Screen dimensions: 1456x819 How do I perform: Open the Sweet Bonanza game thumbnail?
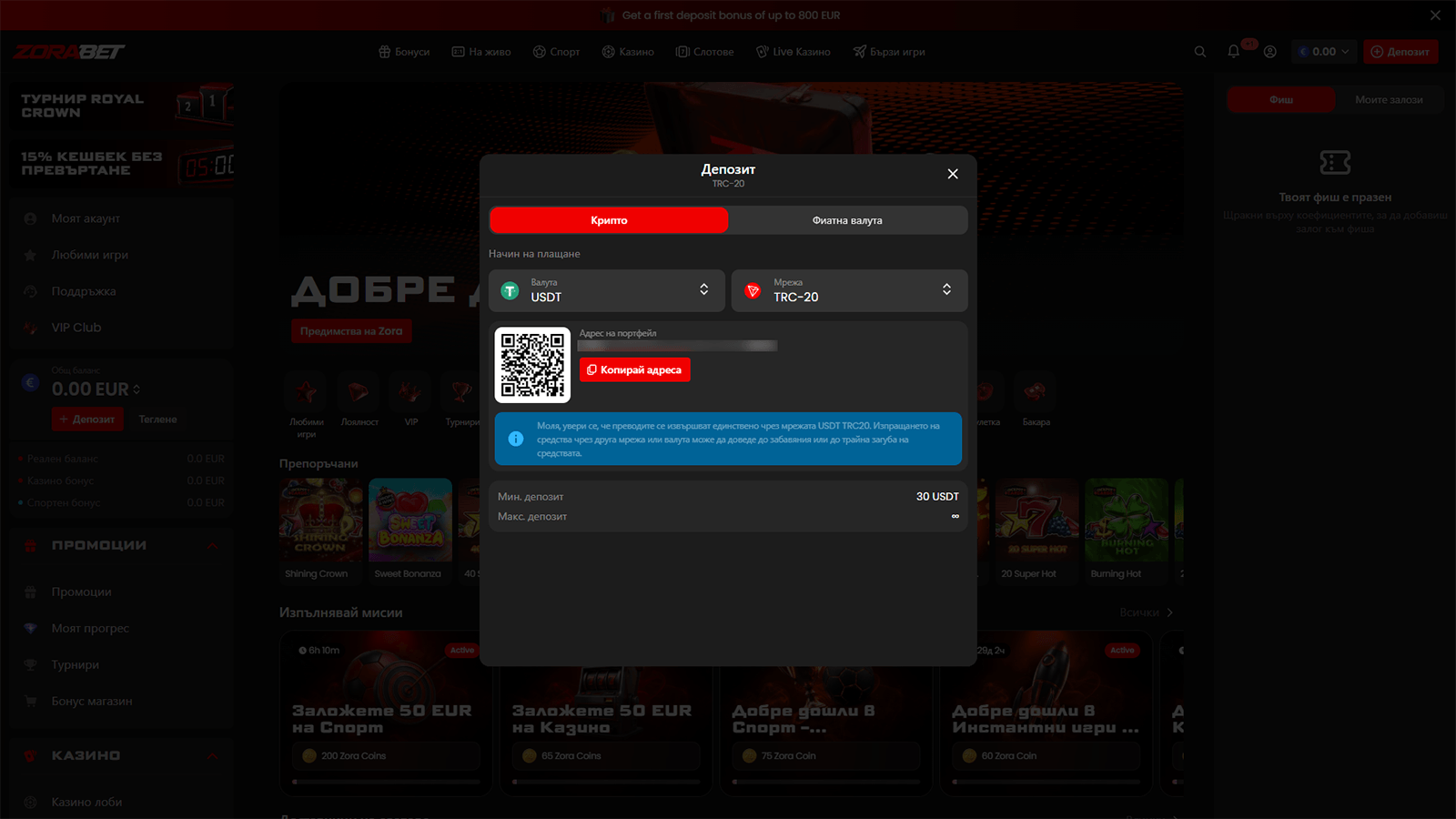point(410,520)
